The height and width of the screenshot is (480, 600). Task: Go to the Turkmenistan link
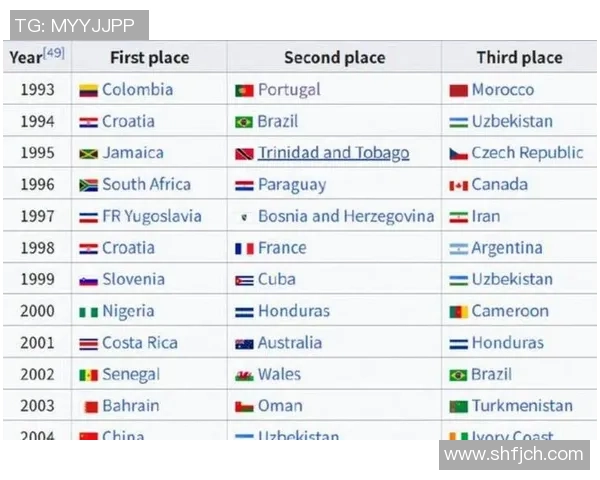[522, 406]
